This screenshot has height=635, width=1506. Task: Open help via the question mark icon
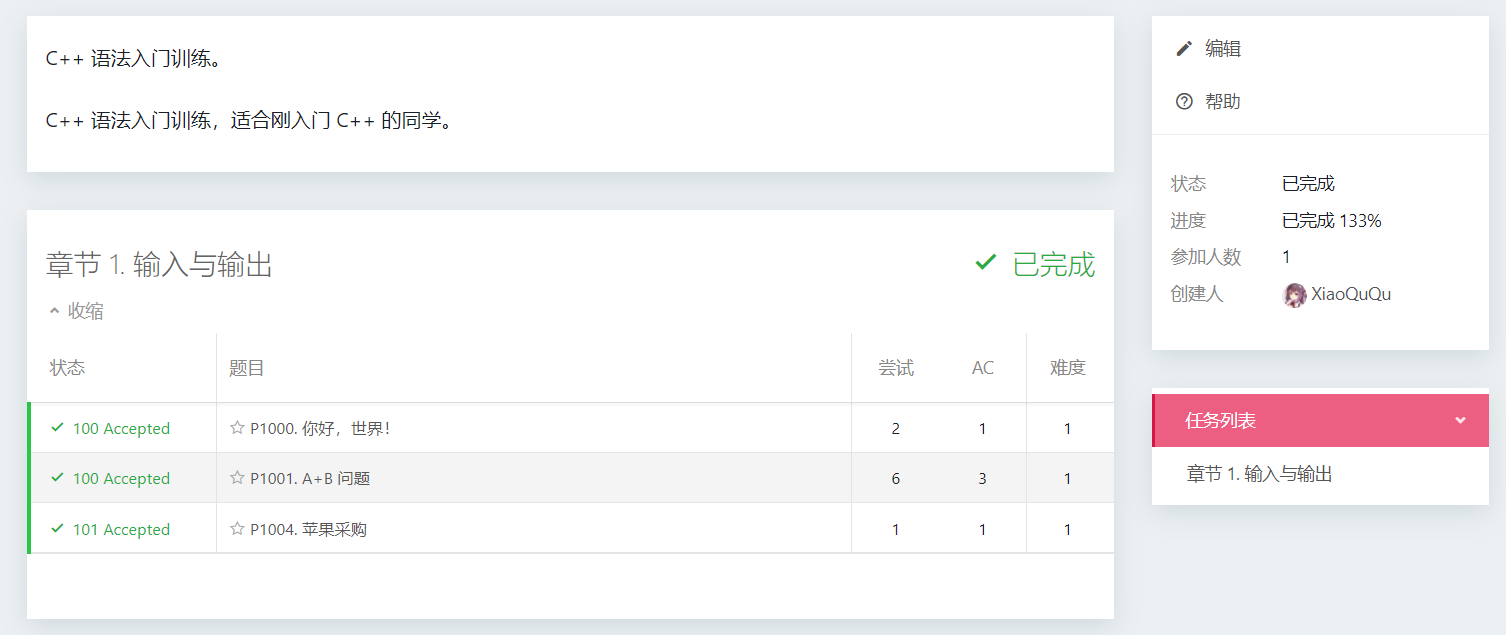[1184, 100]
